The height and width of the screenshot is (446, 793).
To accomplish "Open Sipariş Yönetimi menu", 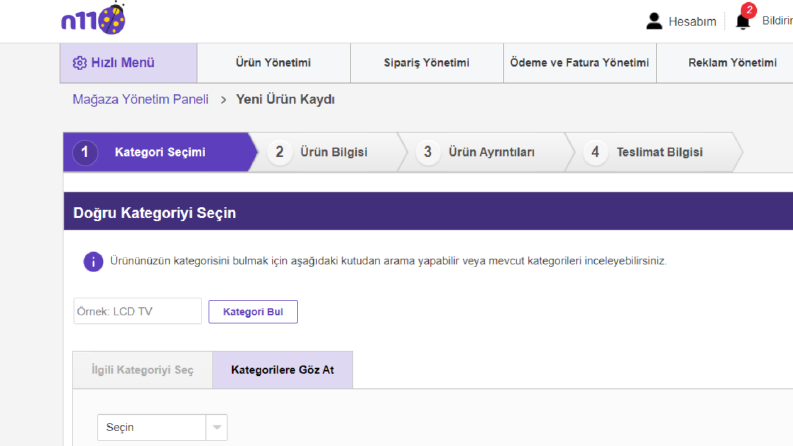I will [426, 63].
